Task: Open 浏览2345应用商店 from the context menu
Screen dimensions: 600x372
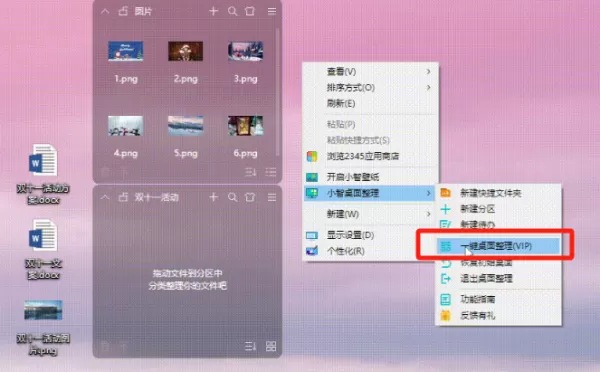Action: point(370,156)
